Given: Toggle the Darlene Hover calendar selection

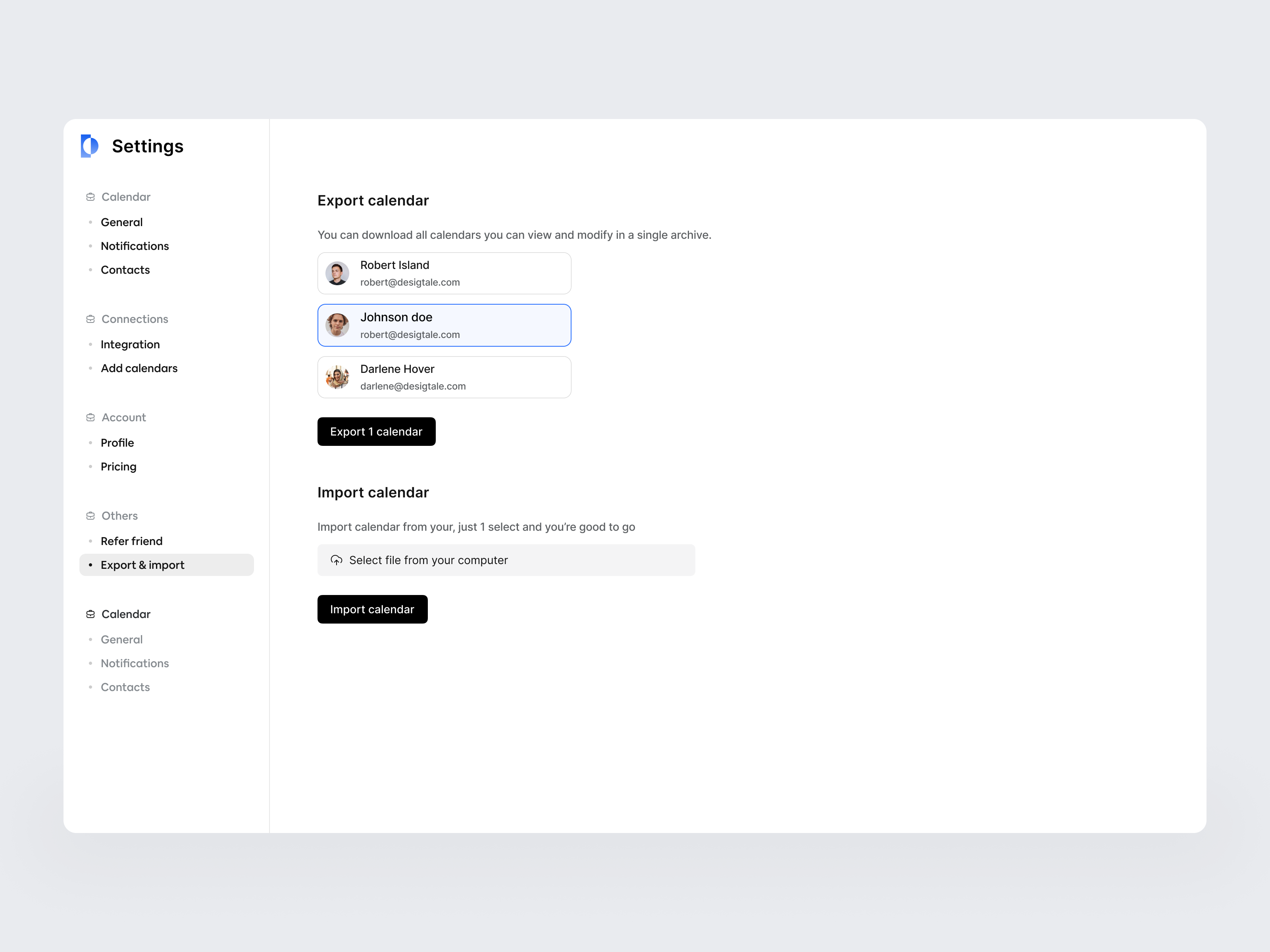Looking at the screenshot, I should point(444,377).
